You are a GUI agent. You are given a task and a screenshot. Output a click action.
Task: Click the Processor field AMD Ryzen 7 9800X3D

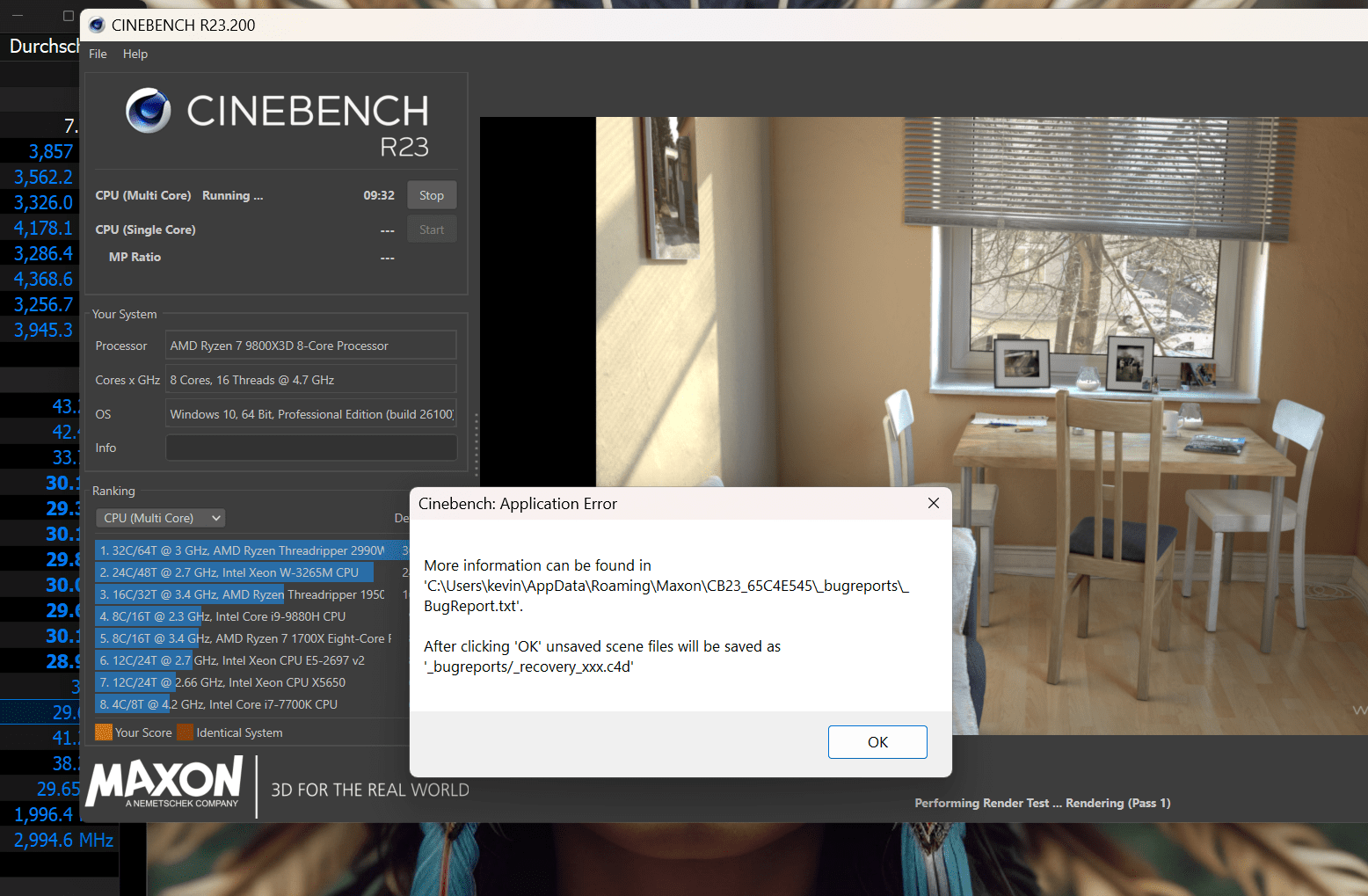(311, 346)
